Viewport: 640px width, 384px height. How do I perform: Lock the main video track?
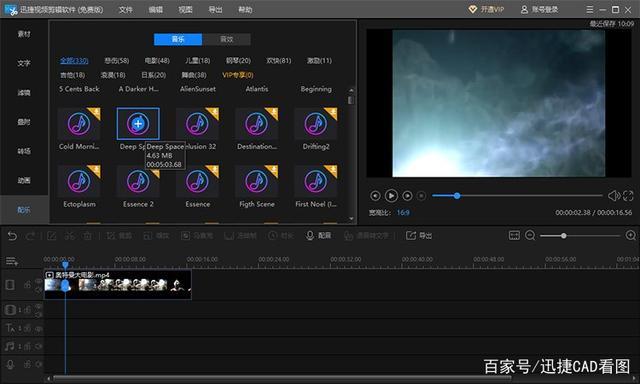click(27, 285)
